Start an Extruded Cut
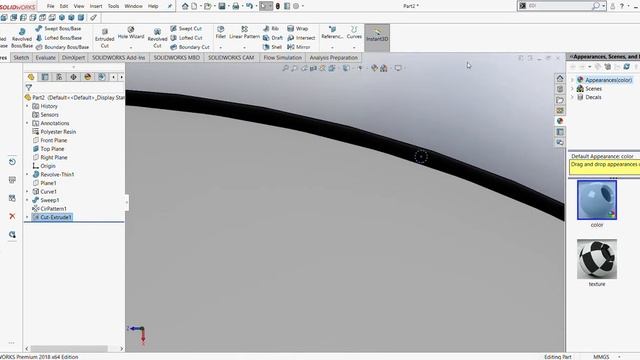 click(x=104, y=38)
